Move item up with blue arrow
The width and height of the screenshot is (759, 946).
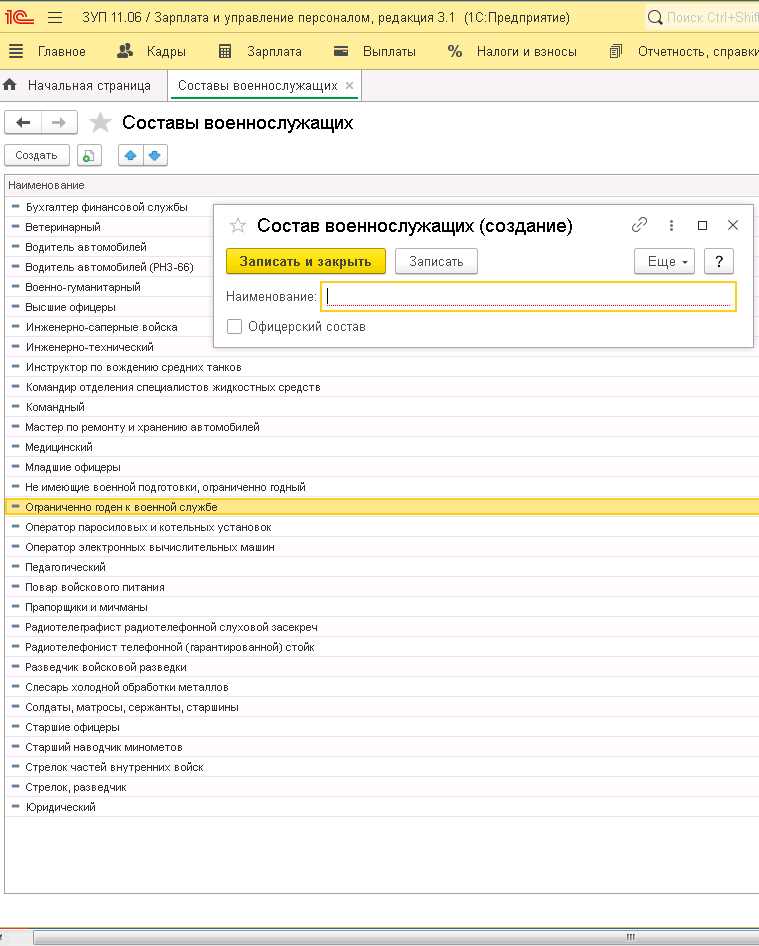130,156
